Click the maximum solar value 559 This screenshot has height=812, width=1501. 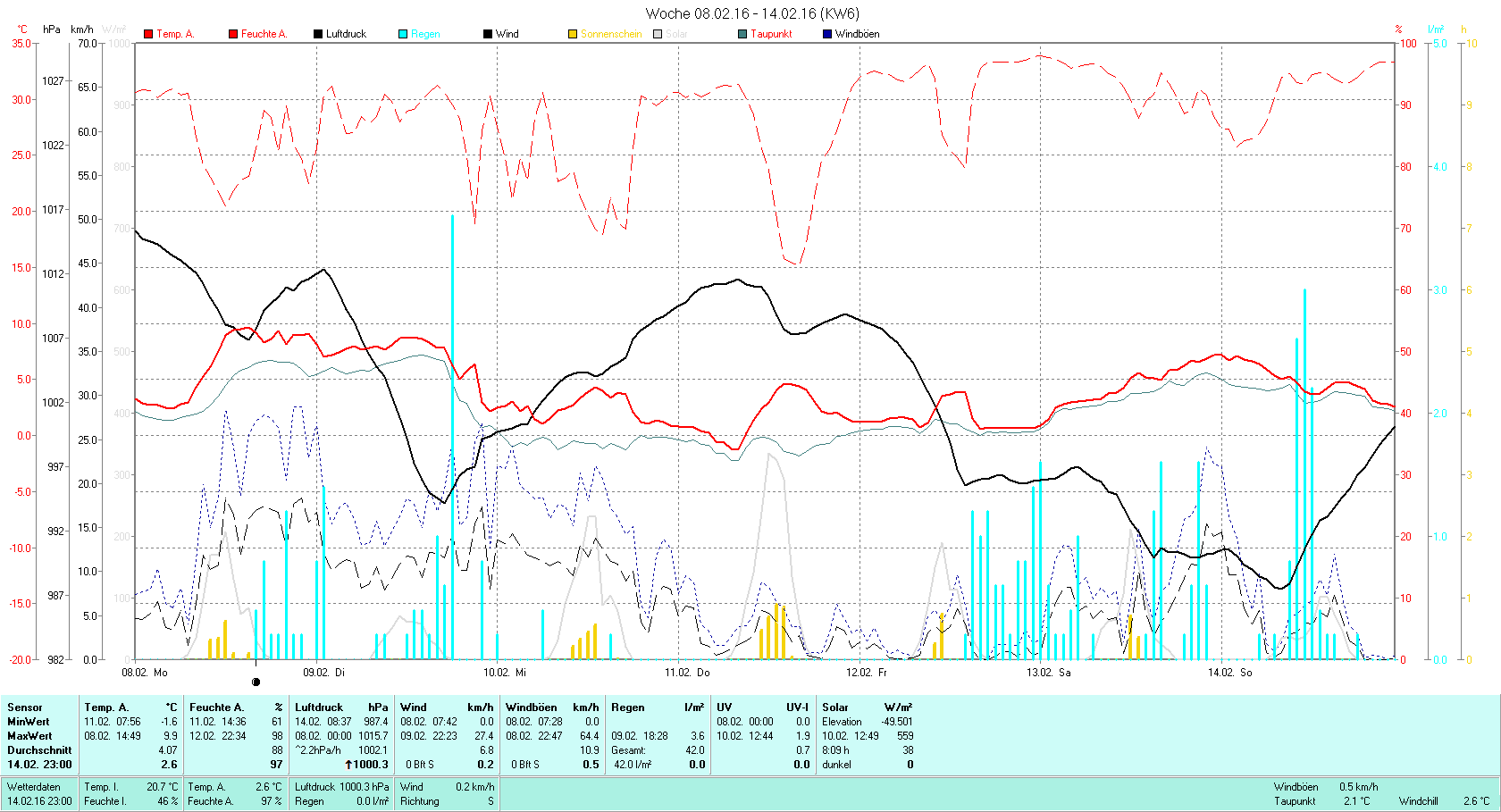[905, 736]
